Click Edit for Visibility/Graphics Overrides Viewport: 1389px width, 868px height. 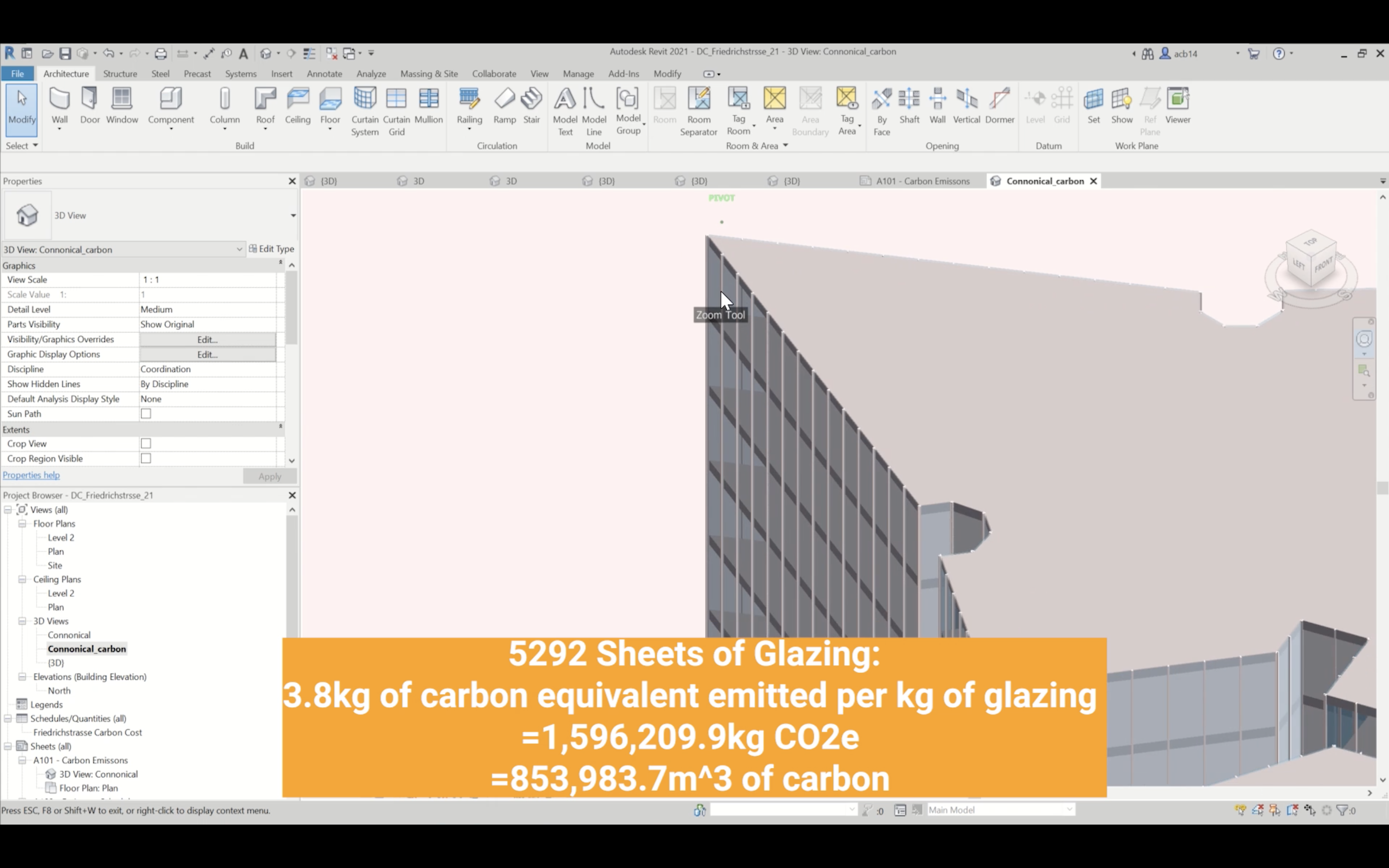[x=207, y=340]
